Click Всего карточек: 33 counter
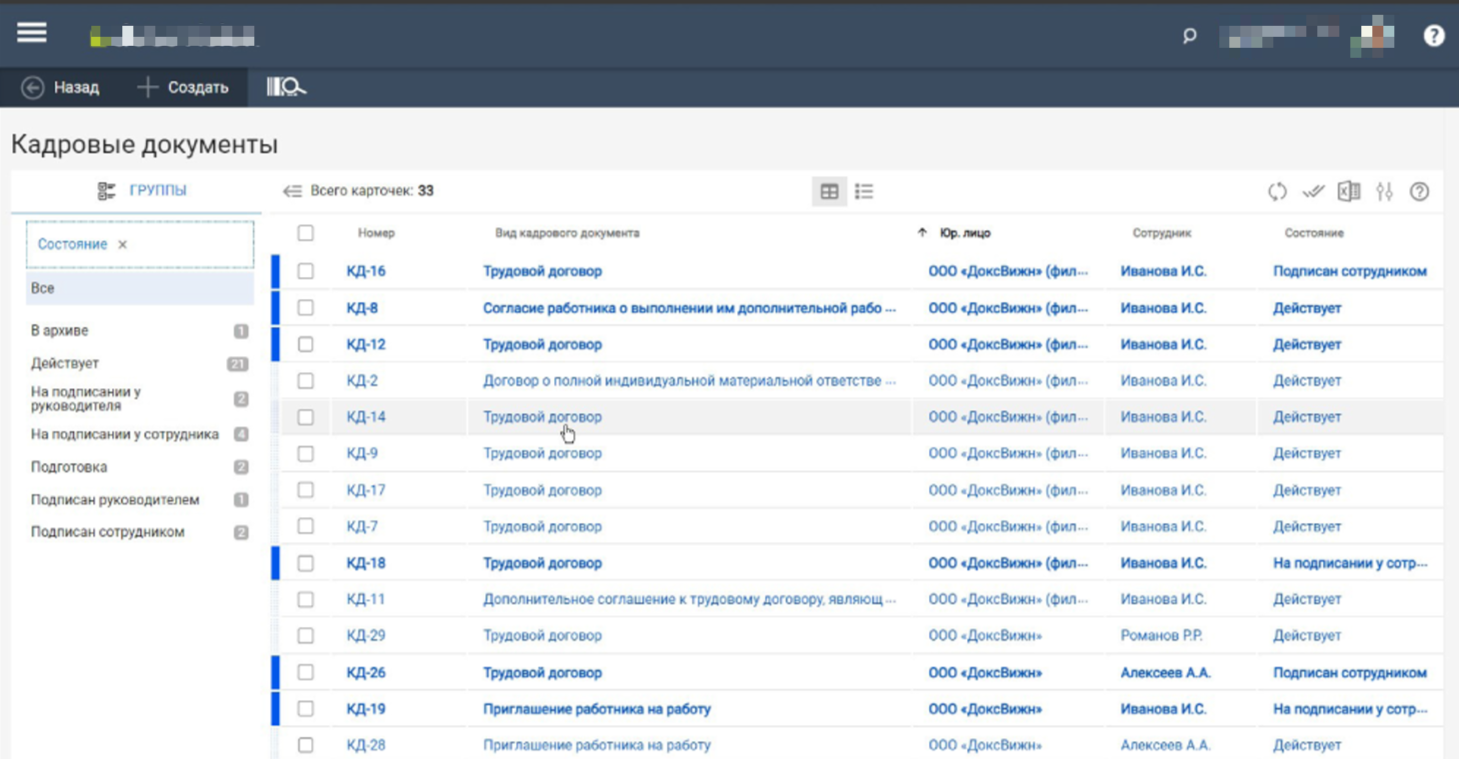Viewport: 1459px width, 759px height. (372, 191)
